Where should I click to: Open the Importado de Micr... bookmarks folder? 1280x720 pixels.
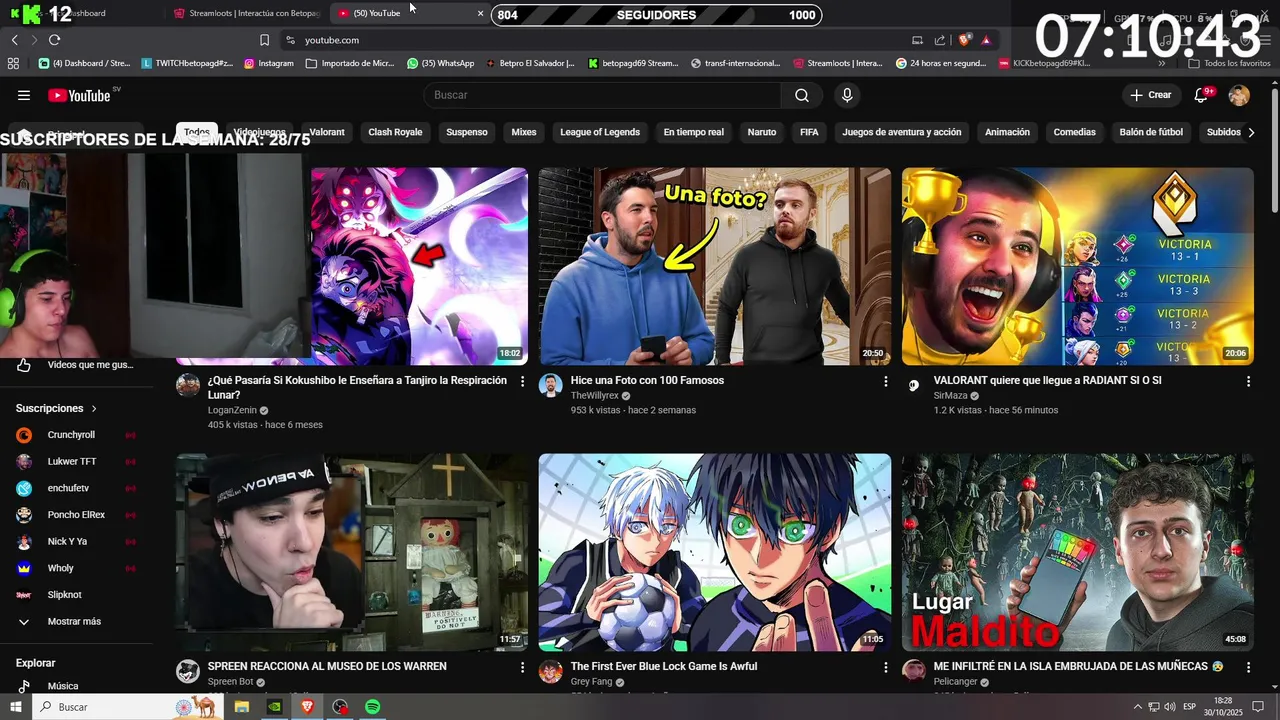click(350, 63)
